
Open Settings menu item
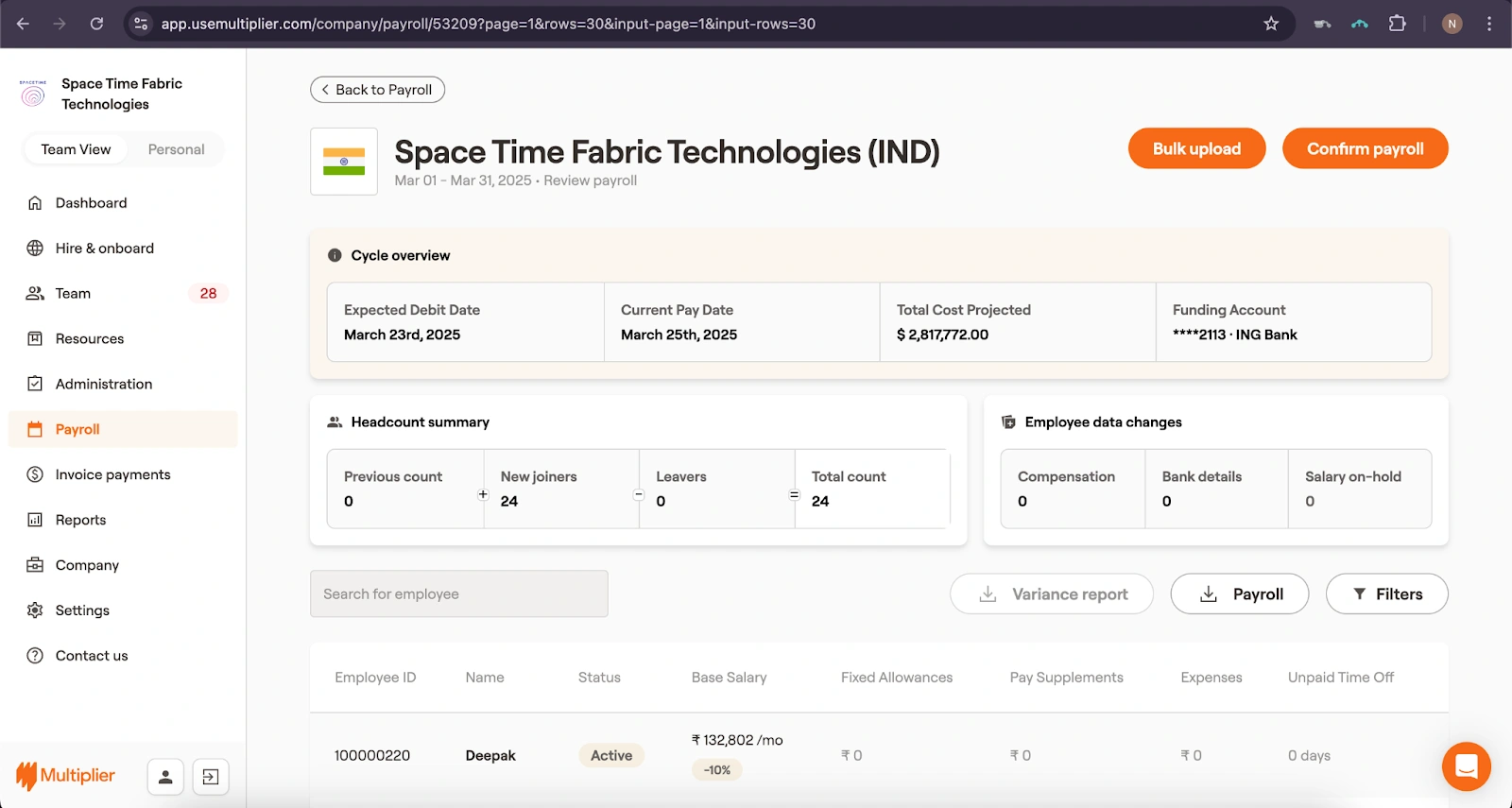tap(123, 610)
